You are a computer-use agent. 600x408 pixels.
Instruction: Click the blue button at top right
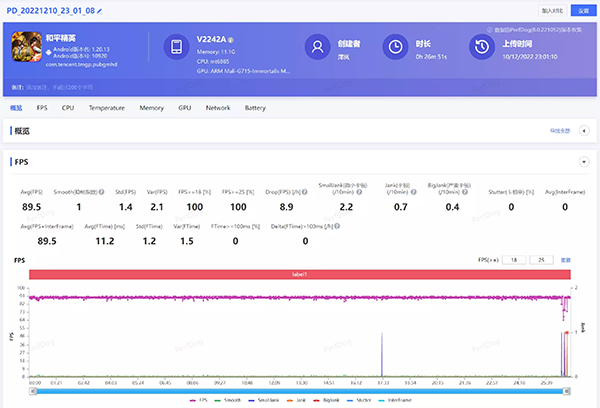coord(583,10)
